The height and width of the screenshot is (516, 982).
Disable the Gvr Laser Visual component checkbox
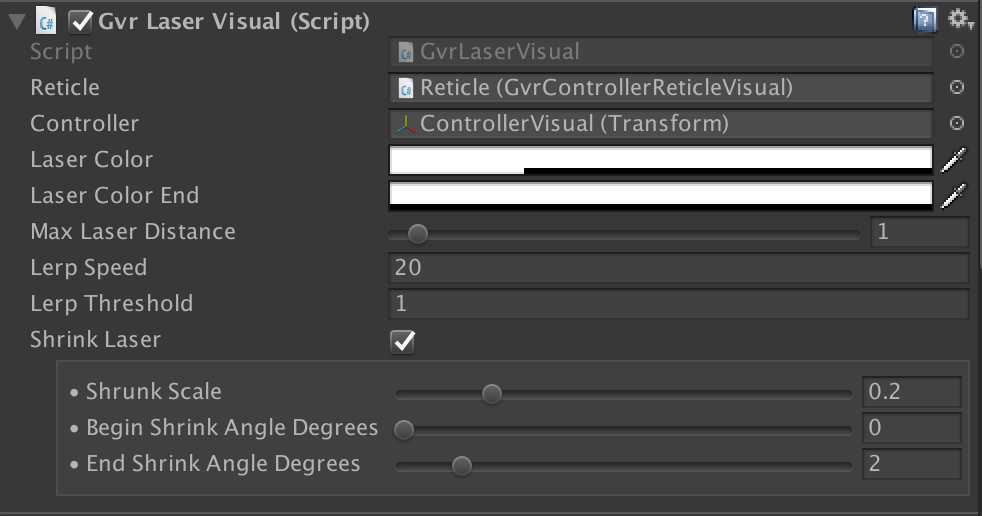point(81,21)
